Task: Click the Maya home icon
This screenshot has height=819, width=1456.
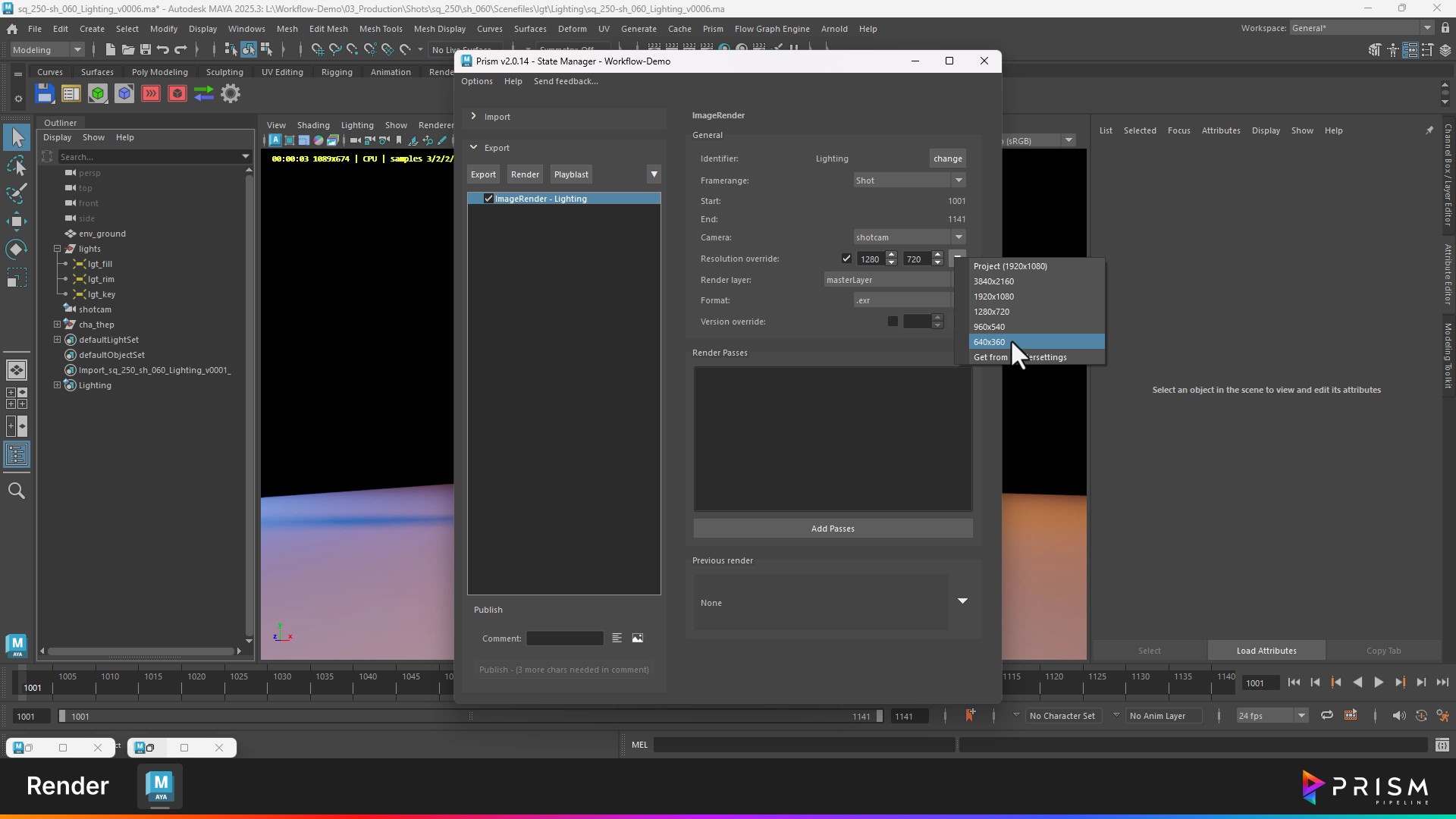Action: (x=12, y=29)
